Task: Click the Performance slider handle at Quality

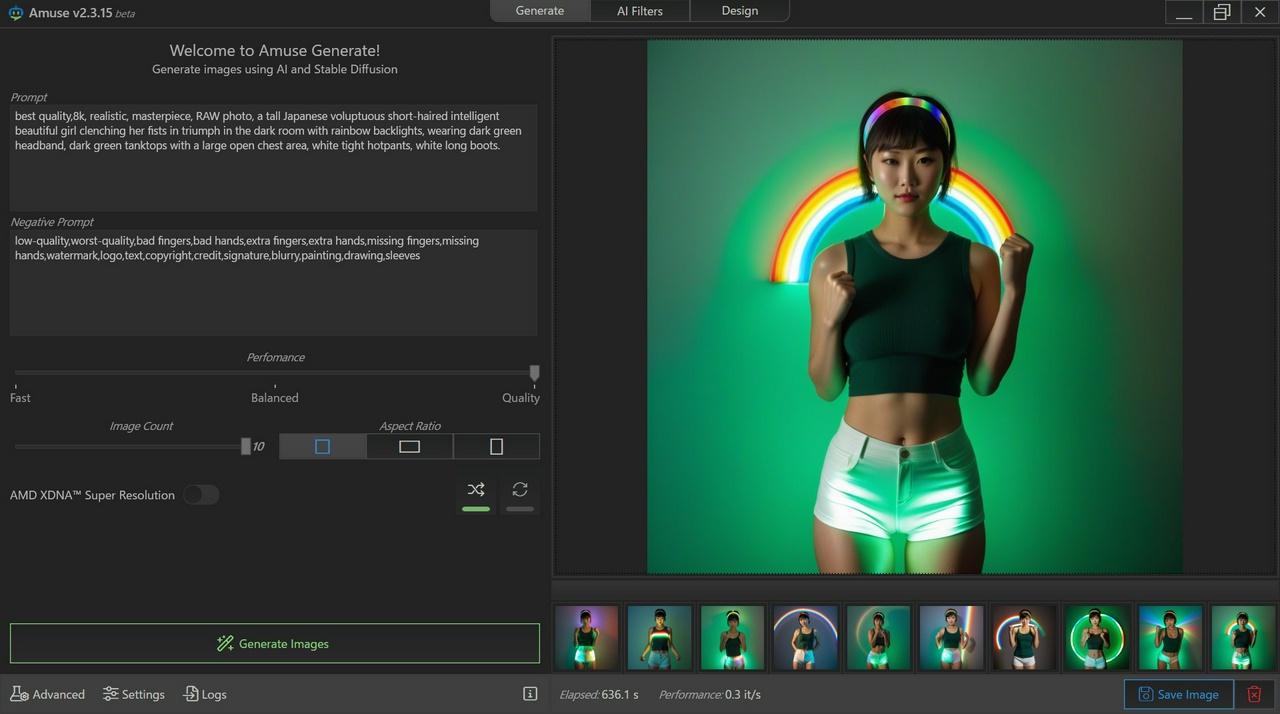Action: click(x=534, y=373)
